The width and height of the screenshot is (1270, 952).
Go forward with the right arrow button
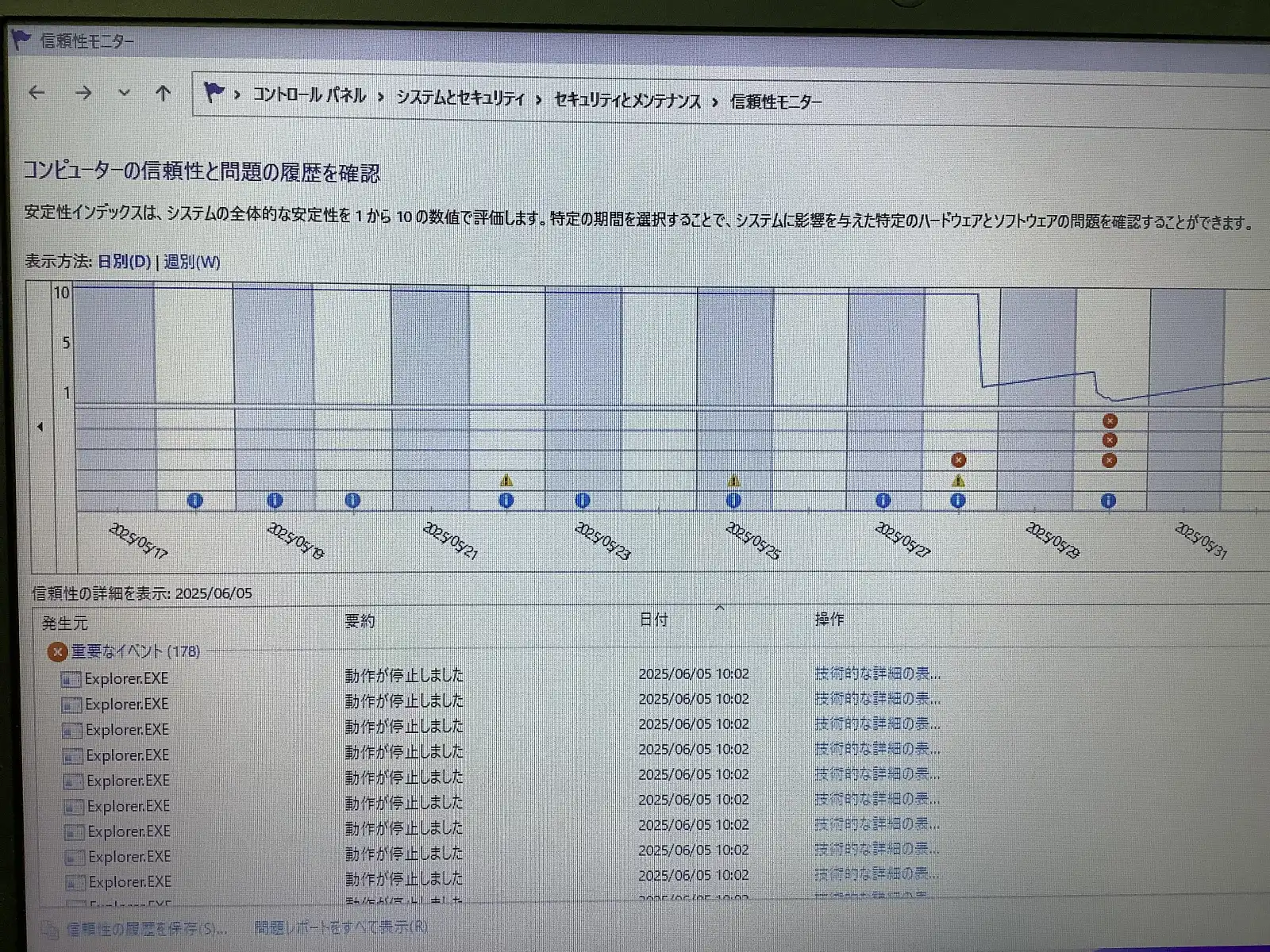(x=83, y=93)
